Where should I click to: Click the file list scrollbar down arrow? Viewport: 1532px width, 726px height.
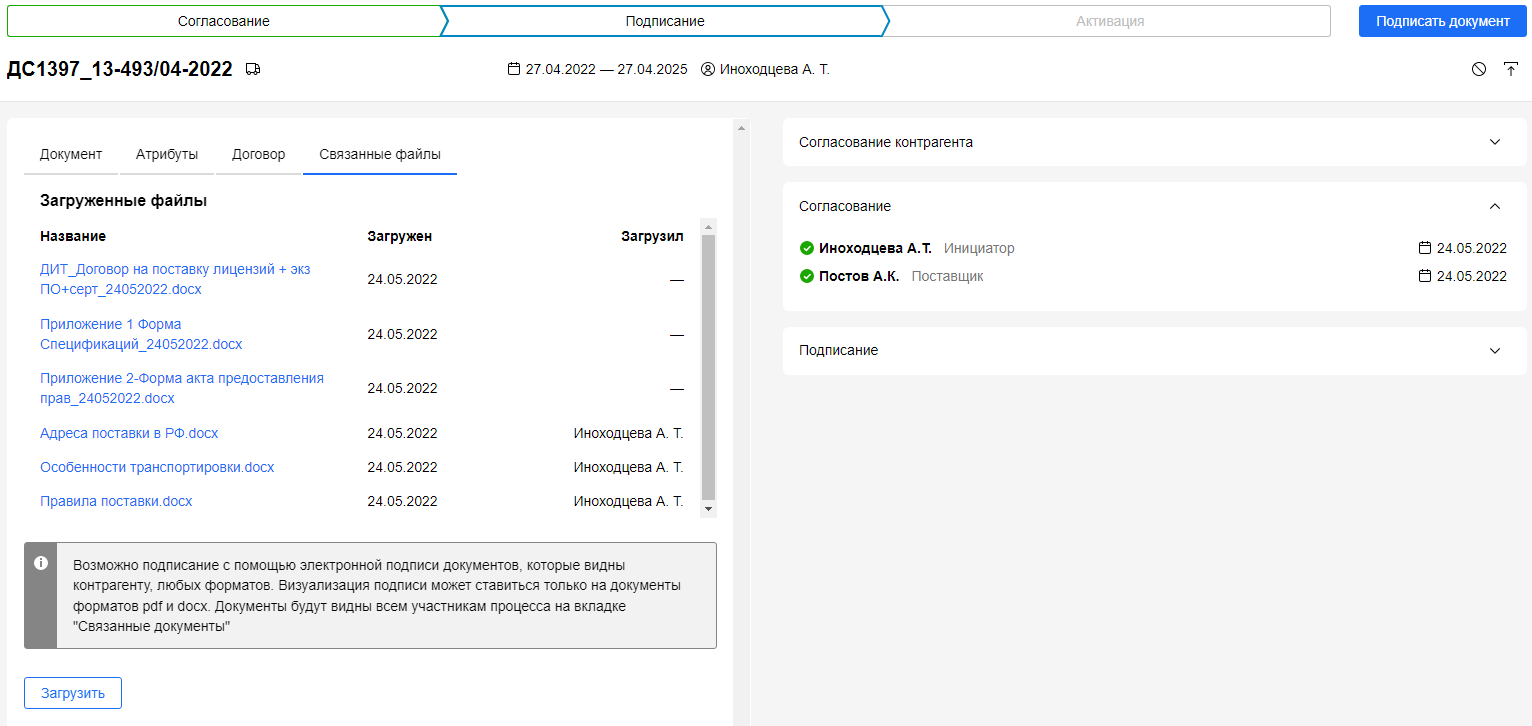[x=709, y=509]
